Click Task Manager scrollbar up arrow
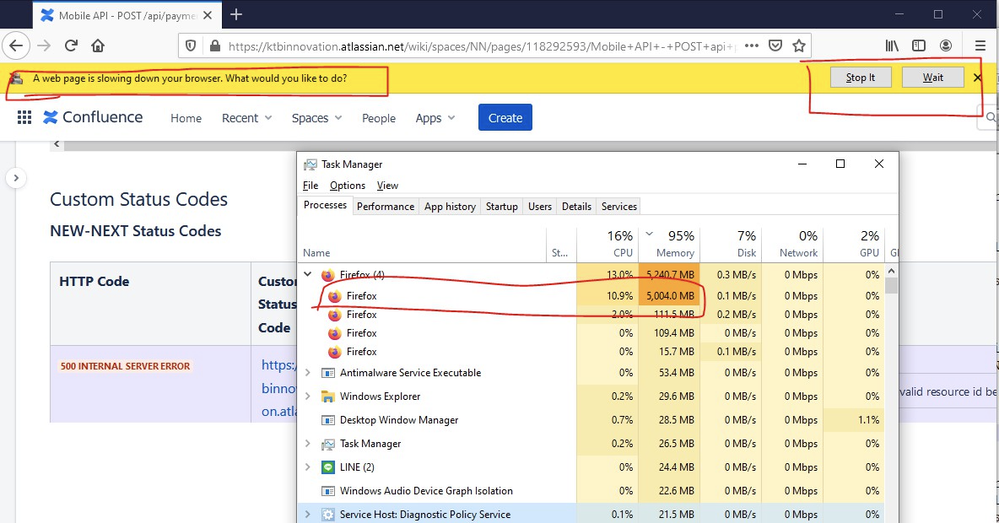The image size is (999, 523). (x=891, y=271)
